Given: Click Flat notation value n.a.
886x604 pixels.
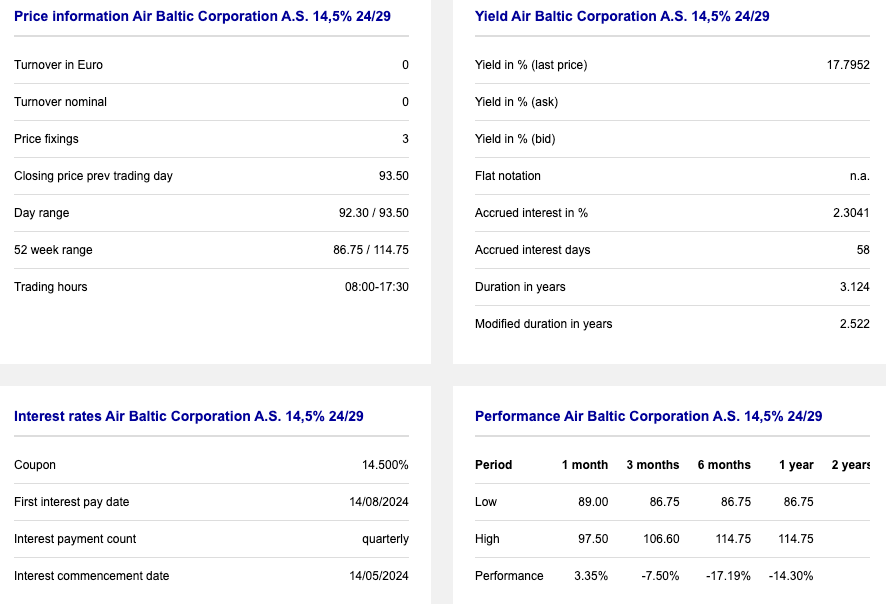Looking at the screenshot, I should (x=859, y=176).
